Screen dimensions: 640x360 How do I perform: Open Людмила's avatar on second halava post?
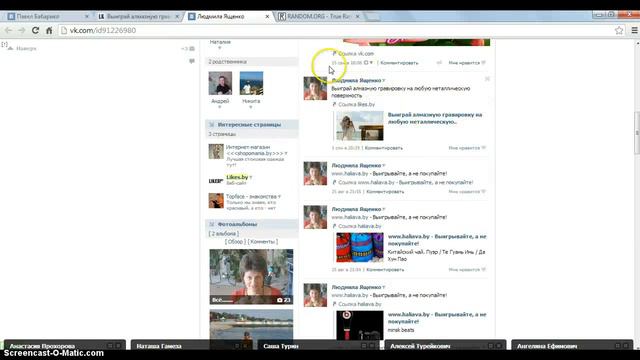[315, 217]
